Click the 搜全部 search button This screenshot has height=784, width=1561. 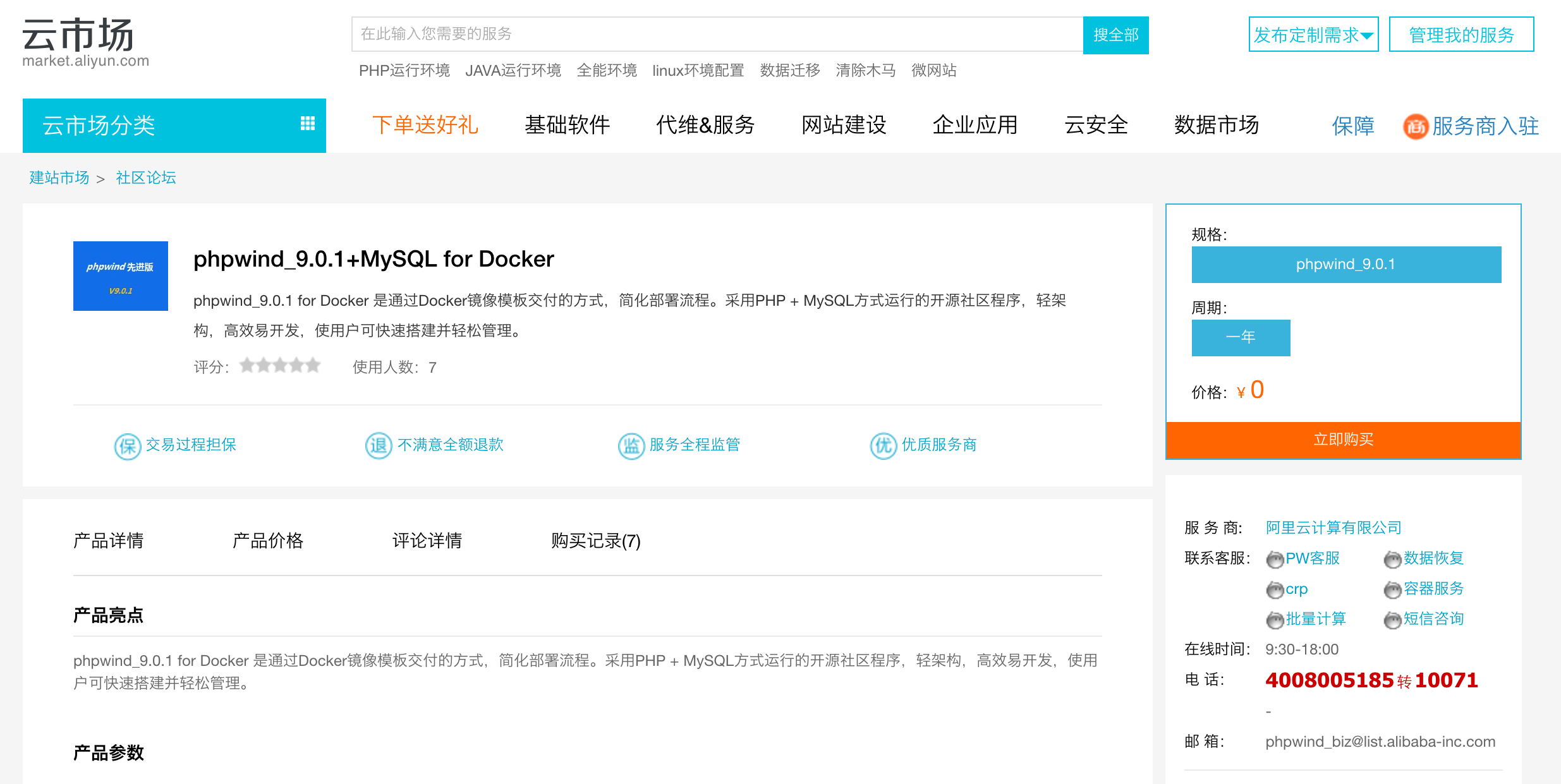pyautogui.click(x=1116, y=35)
